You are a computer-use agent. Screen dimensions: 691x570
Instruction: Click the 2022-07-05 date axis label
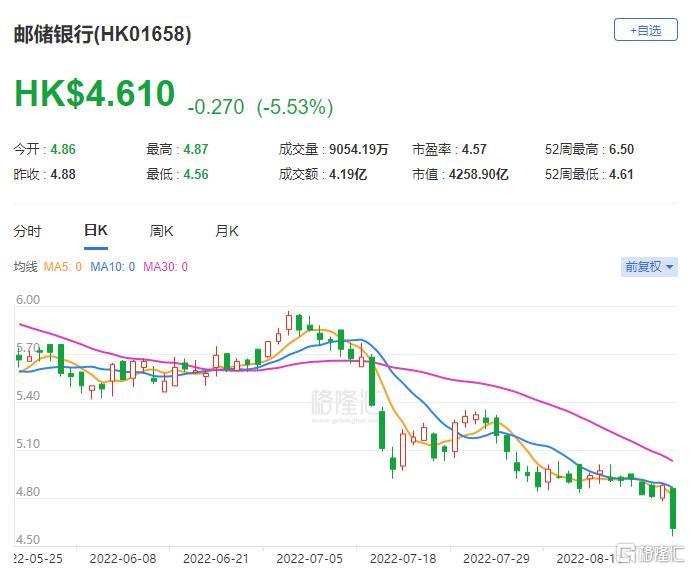pos(309,559)
